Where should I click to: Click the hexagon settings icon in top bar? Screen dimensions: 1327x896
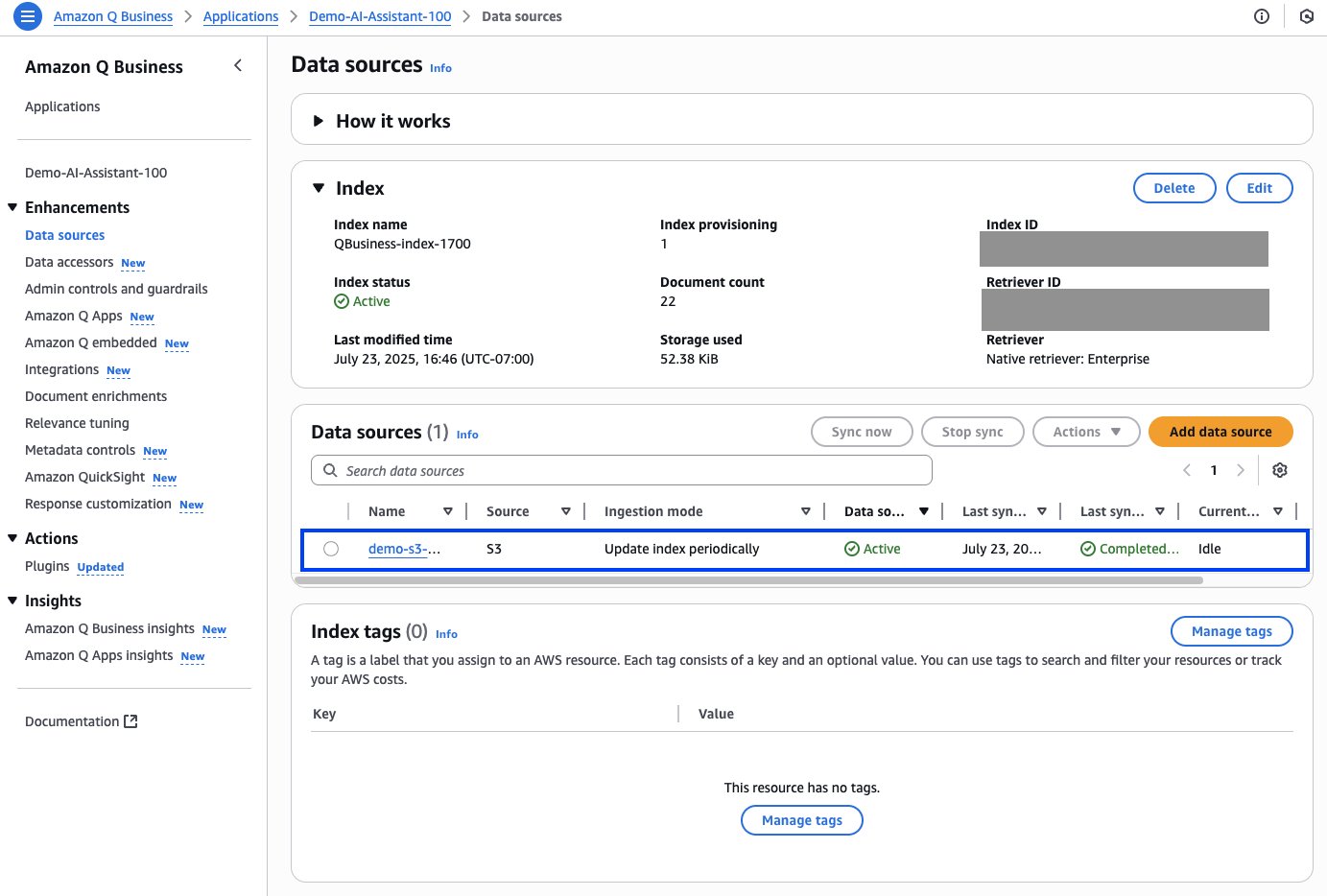pos(1307,16)
